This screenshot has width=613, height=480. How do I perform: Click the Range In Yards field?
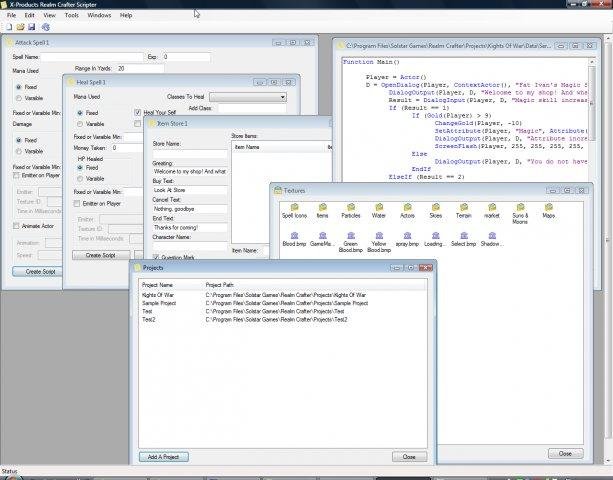click(x=140, y=68)
